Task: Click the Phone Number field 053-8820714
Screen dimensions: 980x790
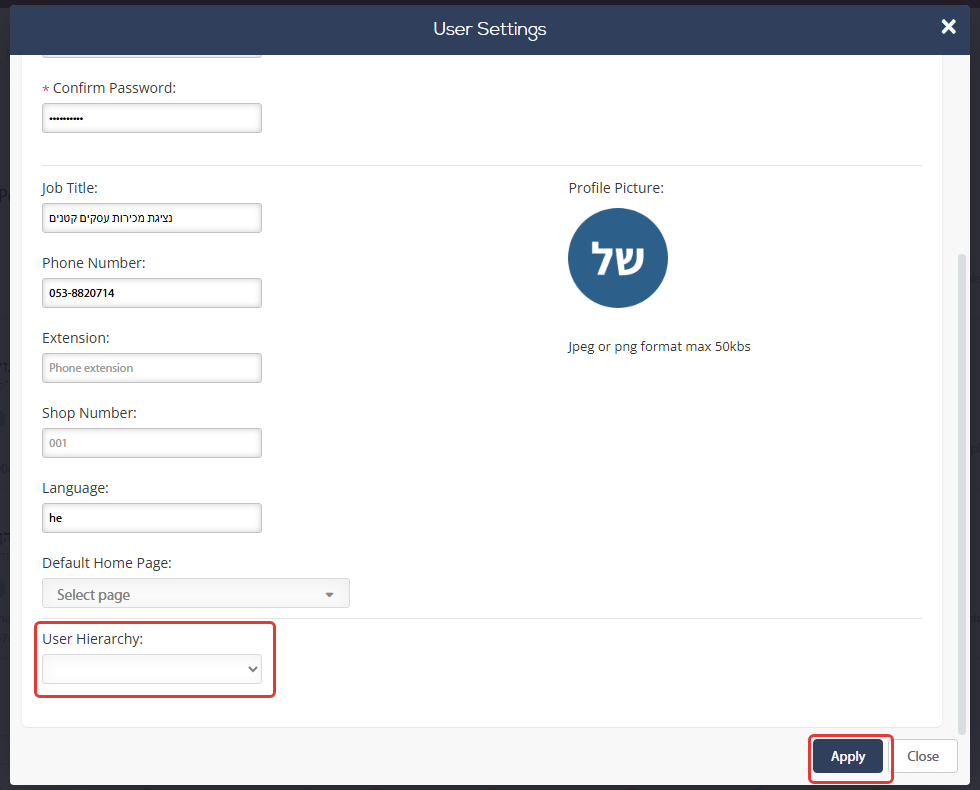Action: point(152,293)
